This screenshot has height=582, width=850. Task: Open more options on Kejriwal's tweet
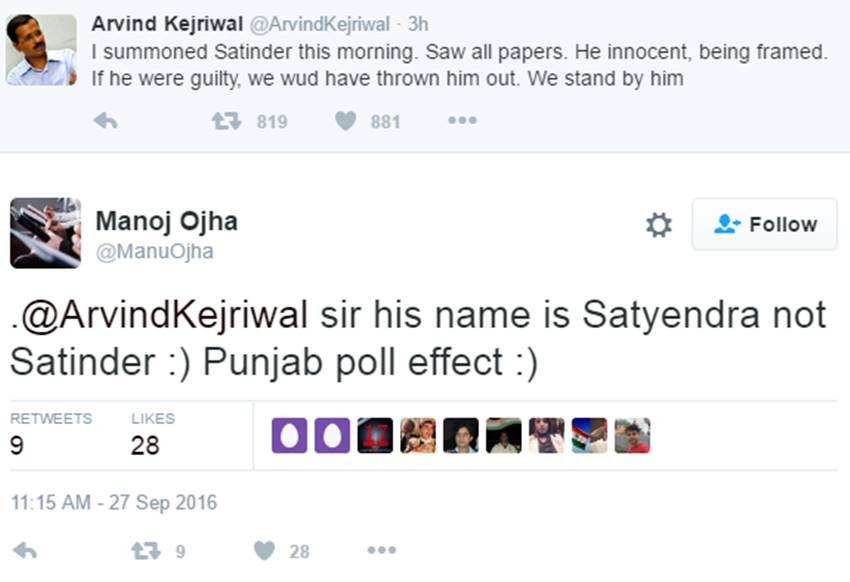click(x=462, y=122)
